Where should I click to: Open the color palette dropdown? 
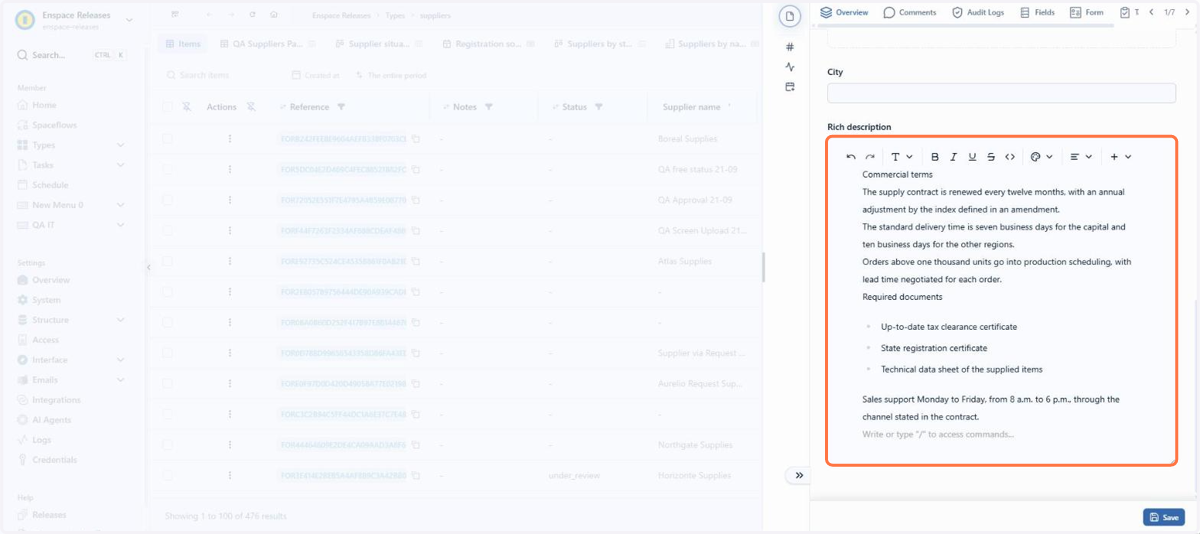click(x=1042, y=157)
